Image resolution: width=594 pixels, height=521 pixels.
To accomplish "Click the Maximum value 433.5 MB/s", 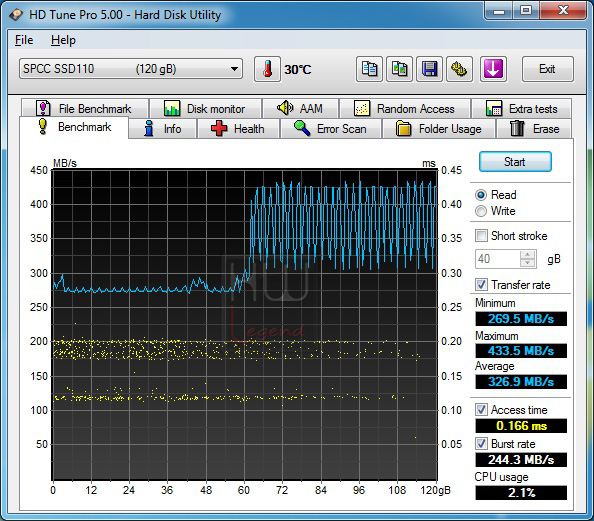I will coord(521,350).
